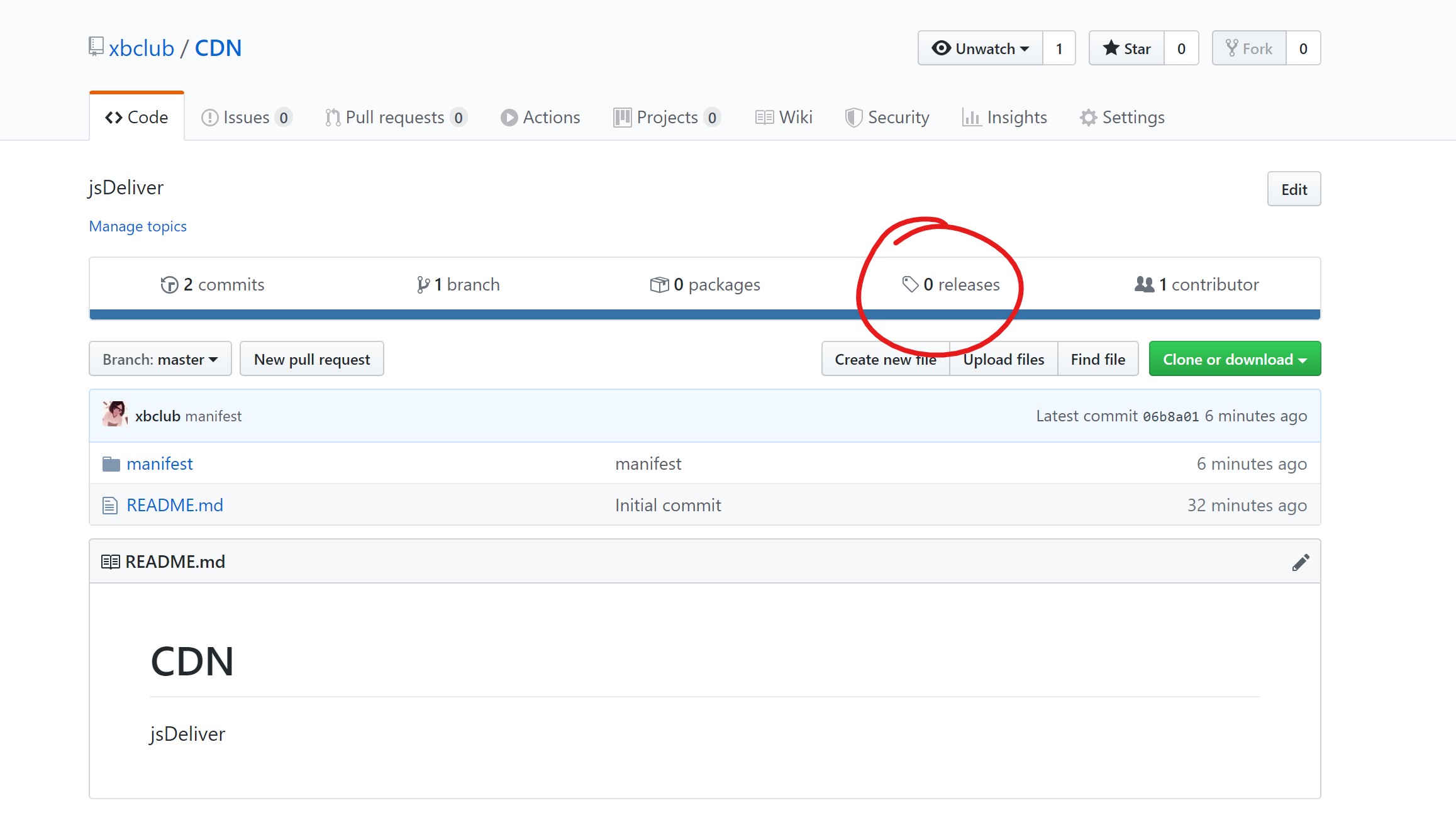Open the Insights tab
Viewport: 1456px width, 820px height.
coord(1004,118)
